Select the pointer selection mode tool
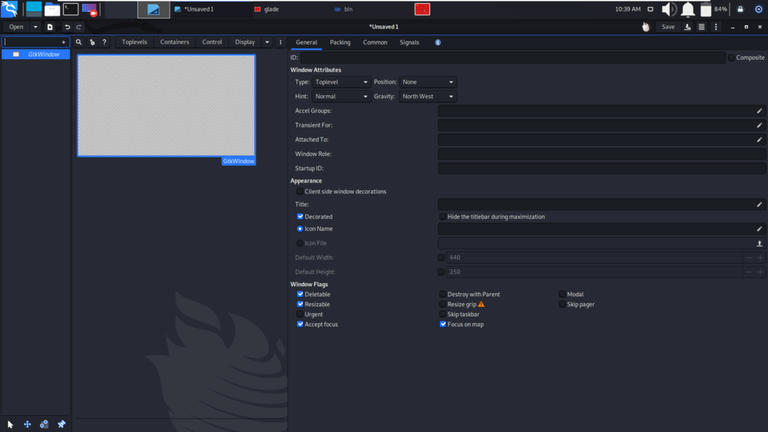Image resolution: width=768 pixels, height=432 pixels. click(x=10, y=424)
